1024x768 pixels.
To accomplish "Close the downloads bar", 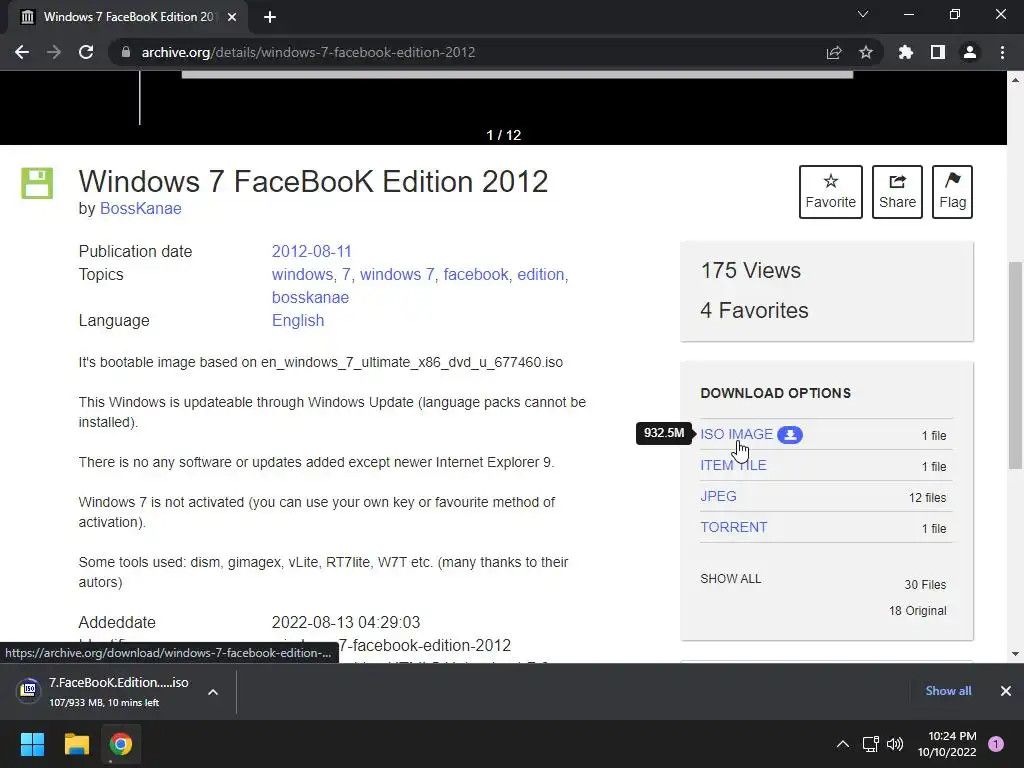I will 1006,691.
